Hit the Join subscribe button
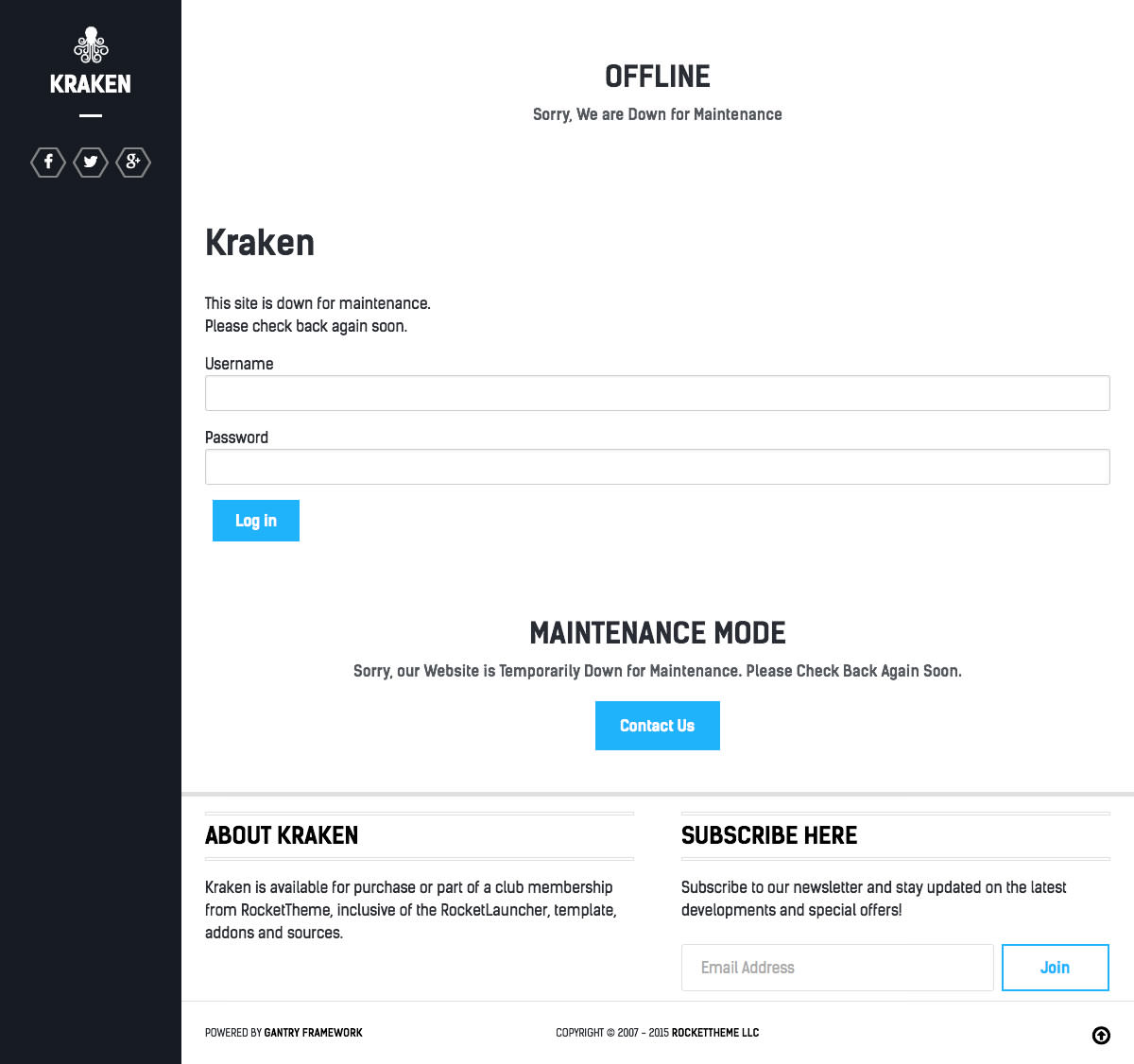The width and height of the screenshot is (1134, 1064). 1055,968
